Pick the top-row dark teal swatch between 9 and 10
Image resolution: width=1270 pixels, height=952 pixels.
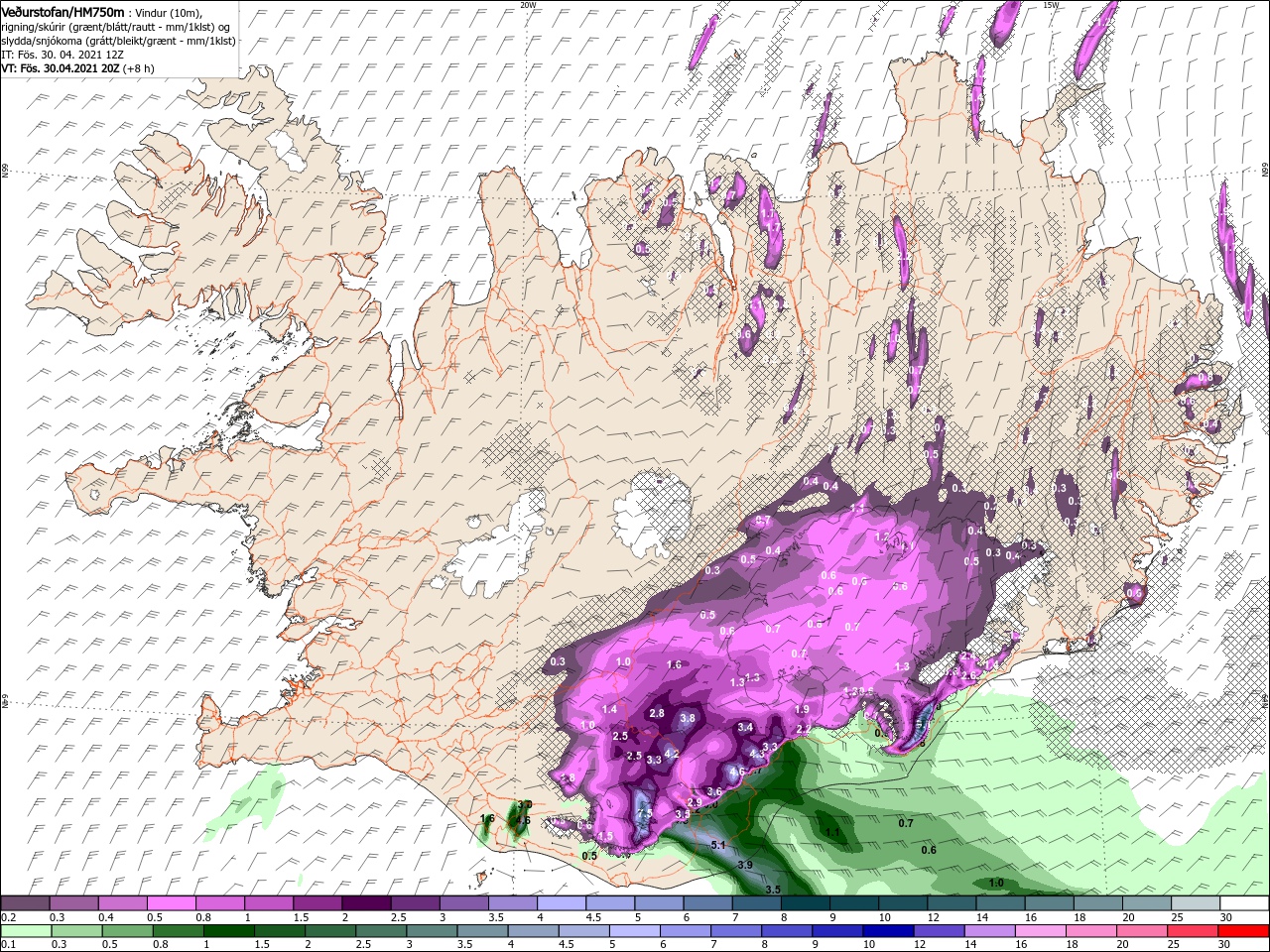click(x=856, y=903)
